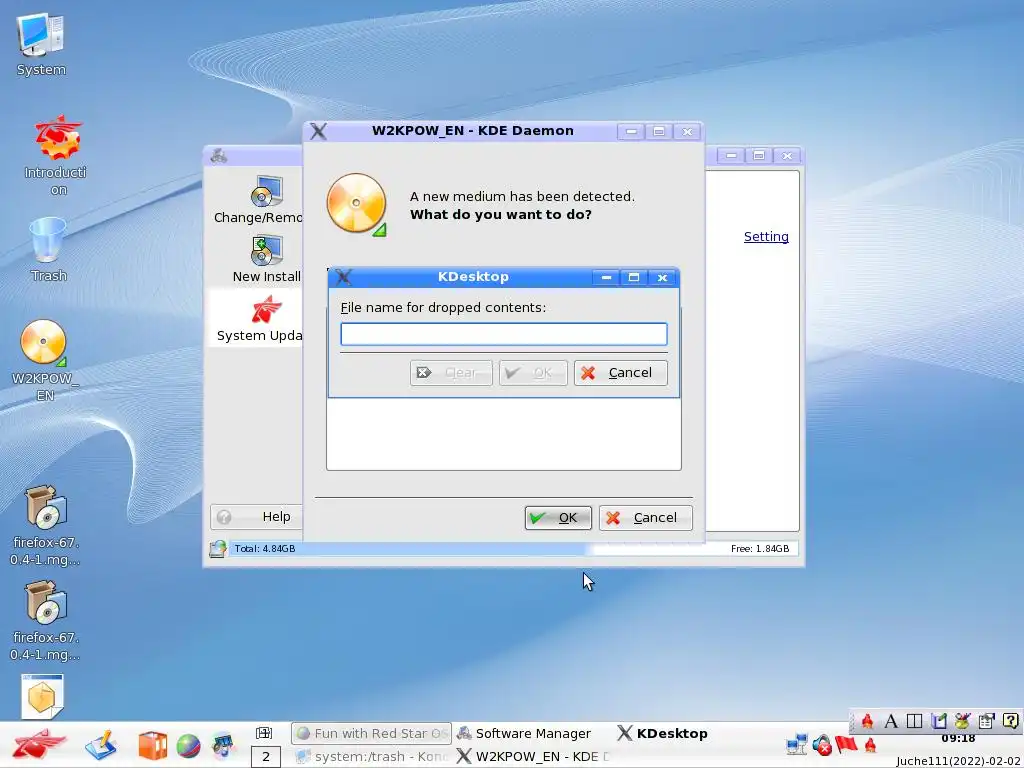Click OK in the KDE Daemon dialog
Image resolution: width=1024 pixels, height=768 pixels.
coord(558,518)
